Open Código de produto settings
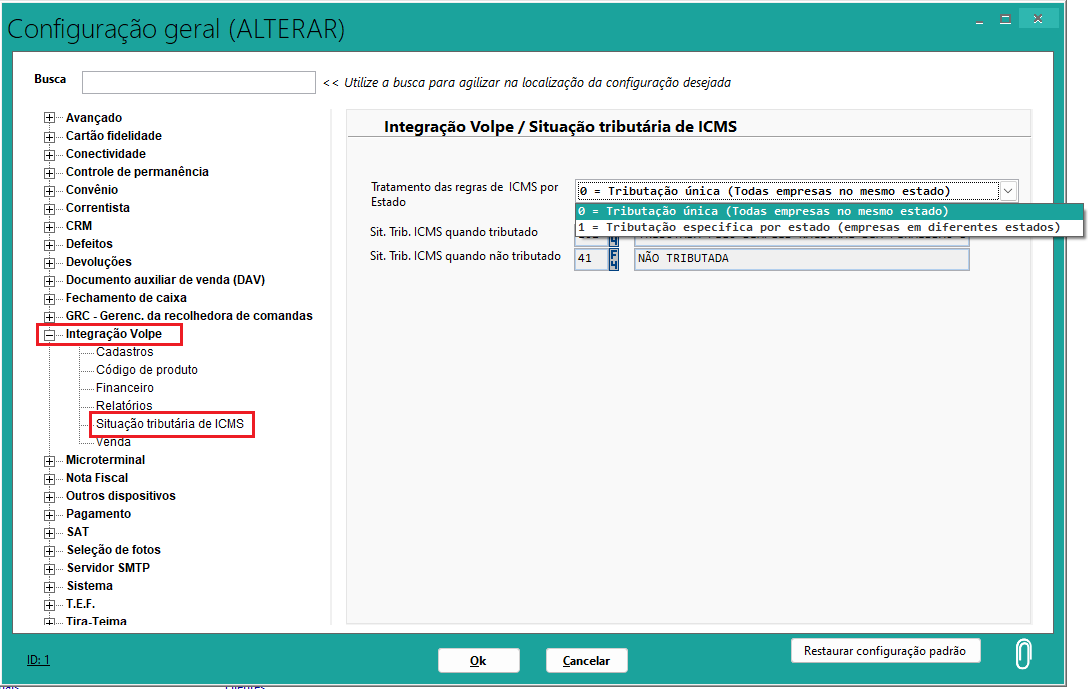This screenshot has height=689, width=1088. coord(146,370)
